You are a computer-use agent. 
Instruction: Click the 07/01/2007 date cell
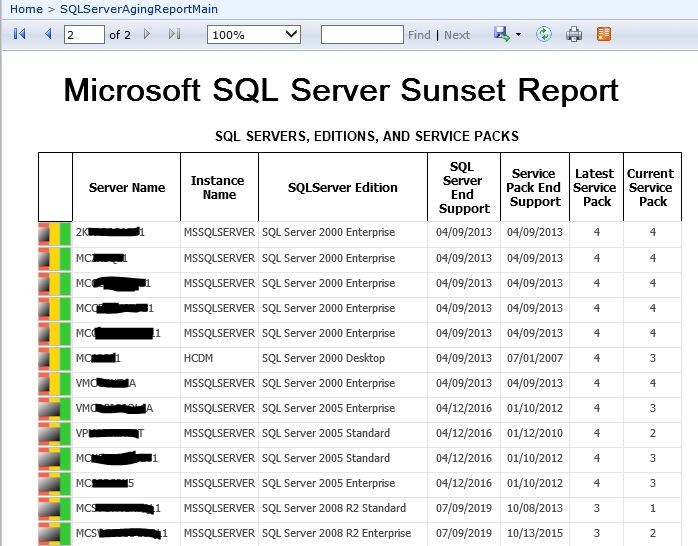click(535, 358)
